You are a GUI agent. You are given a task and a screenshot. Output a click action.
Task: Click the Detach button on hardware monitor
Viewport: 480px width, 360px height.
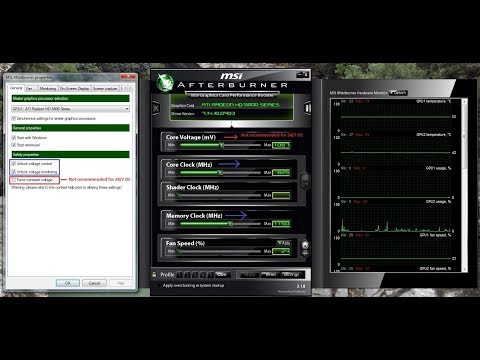pyautogui.click(x=398, y=93)
